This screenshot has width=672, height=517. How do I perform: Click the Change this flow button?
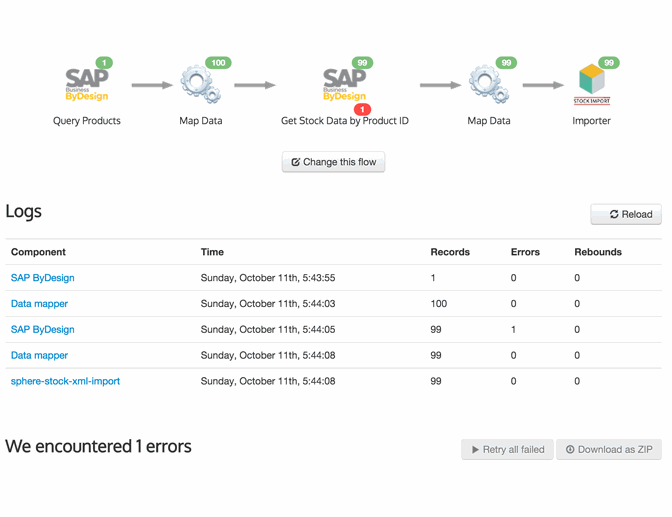coord(333,162)
